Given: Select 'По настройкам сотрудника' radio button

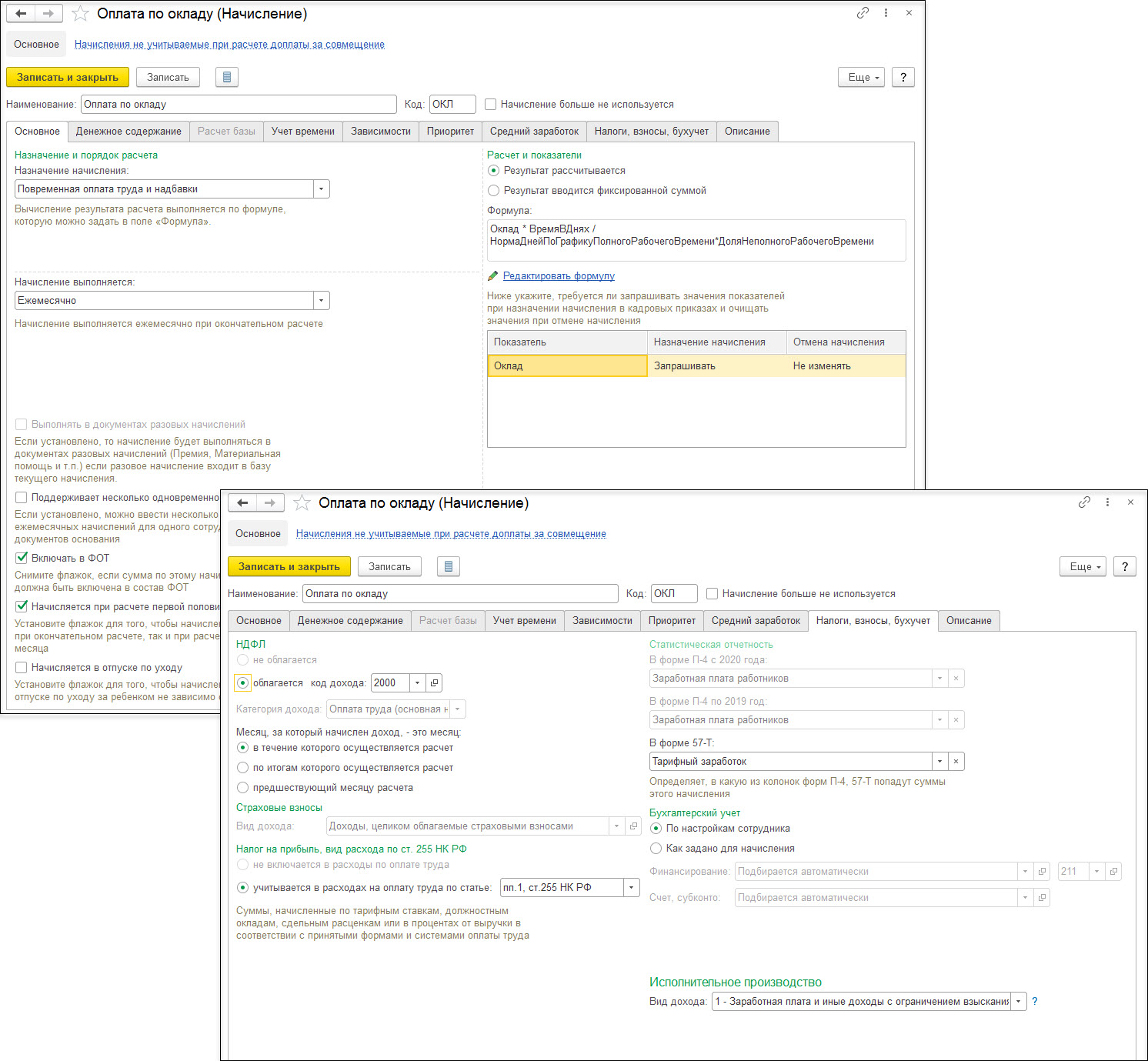Looking at the screenshot, I should click(x=656, y=829).
